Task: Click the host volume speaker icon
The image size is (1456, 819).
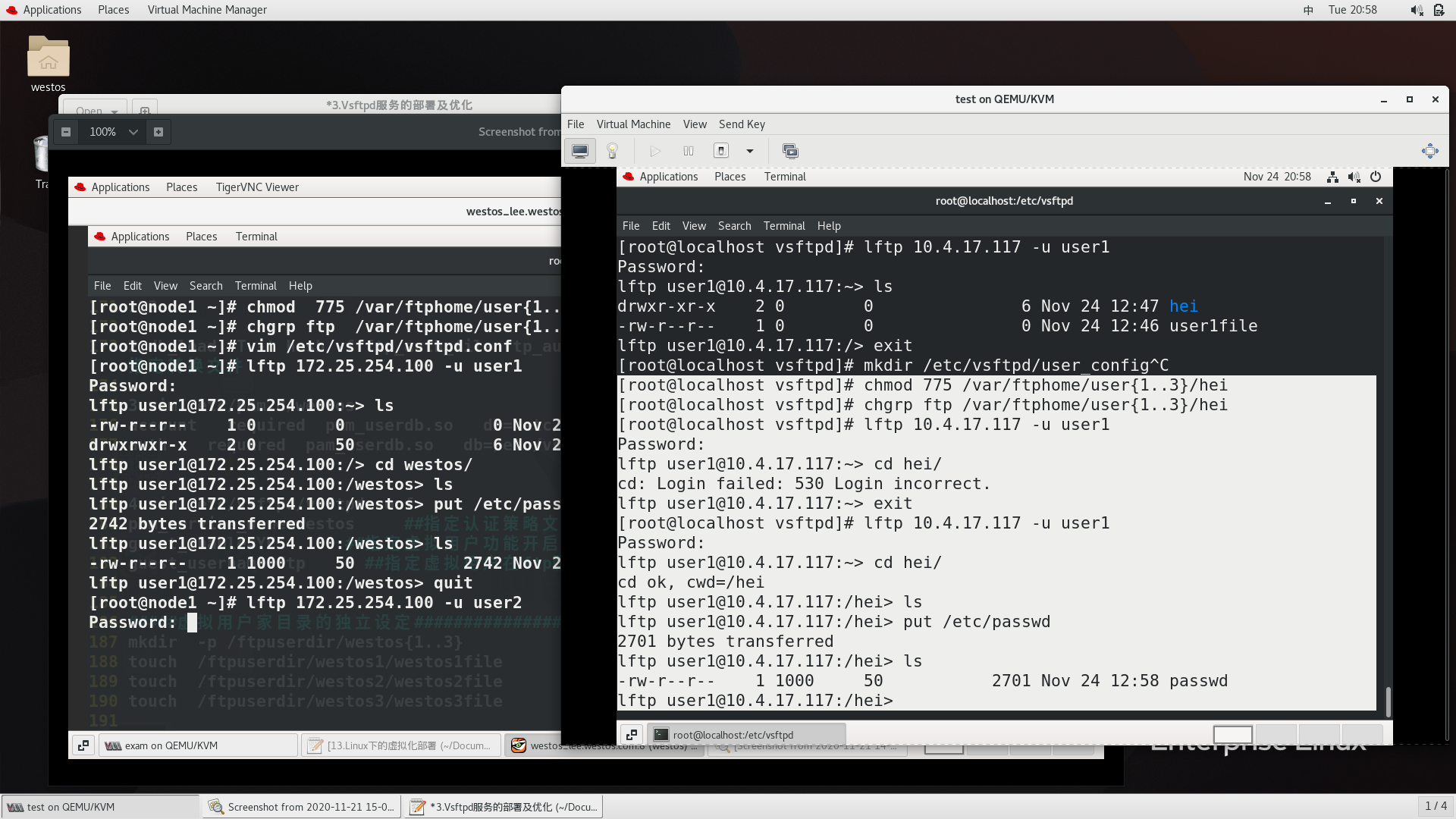Action: click(x=1415, y=10)
